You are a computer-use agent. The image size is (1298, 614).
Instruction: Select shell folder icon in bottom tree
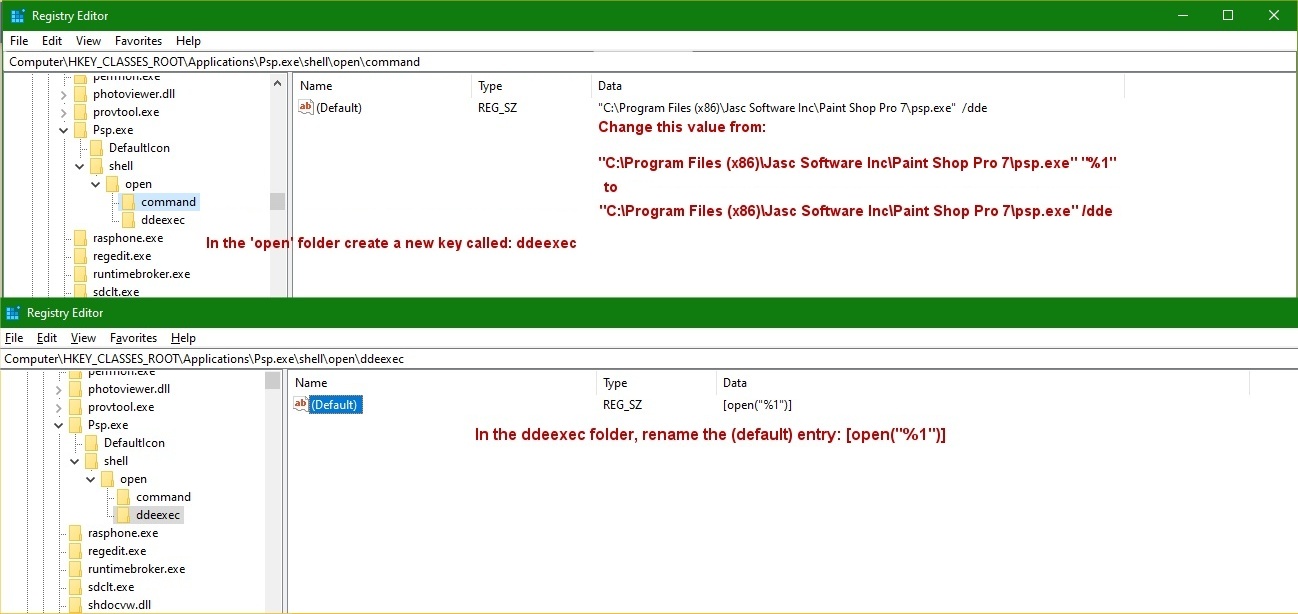pyautogui.click(x=91, y=461)
